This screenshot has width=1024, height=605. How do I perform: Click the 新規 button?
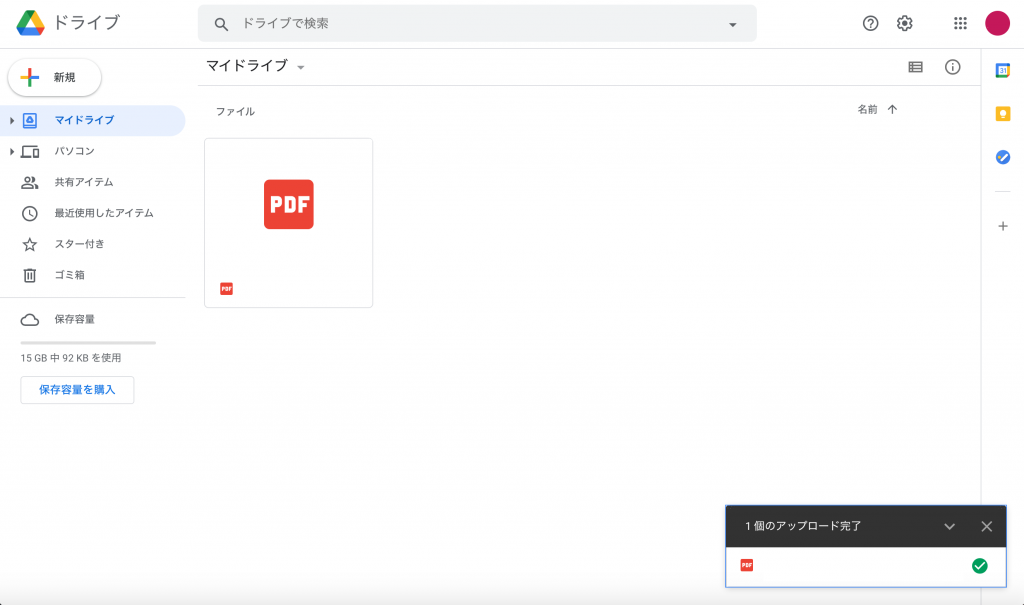point(55,77)
